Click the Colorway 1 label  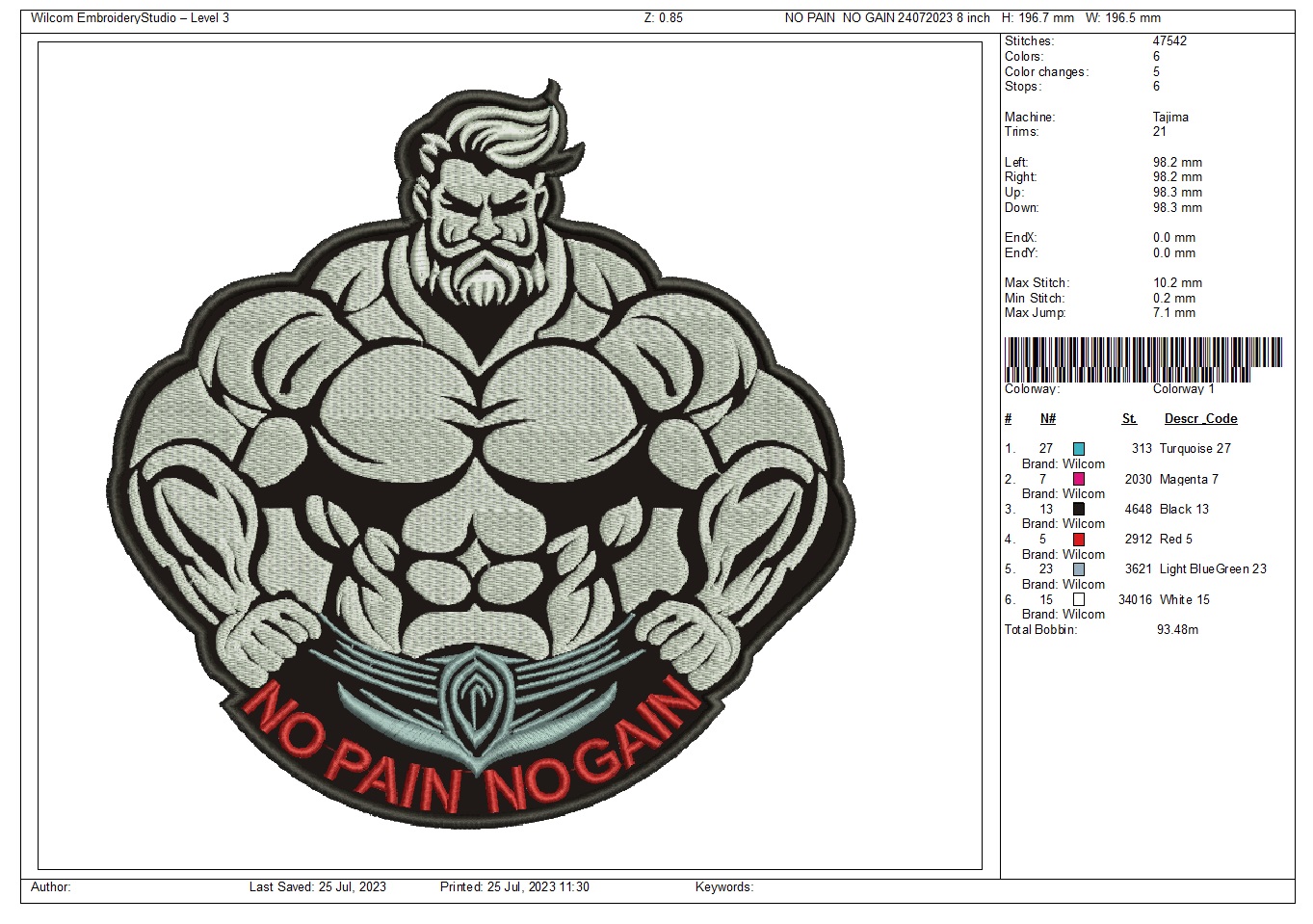pos(1184,389)
